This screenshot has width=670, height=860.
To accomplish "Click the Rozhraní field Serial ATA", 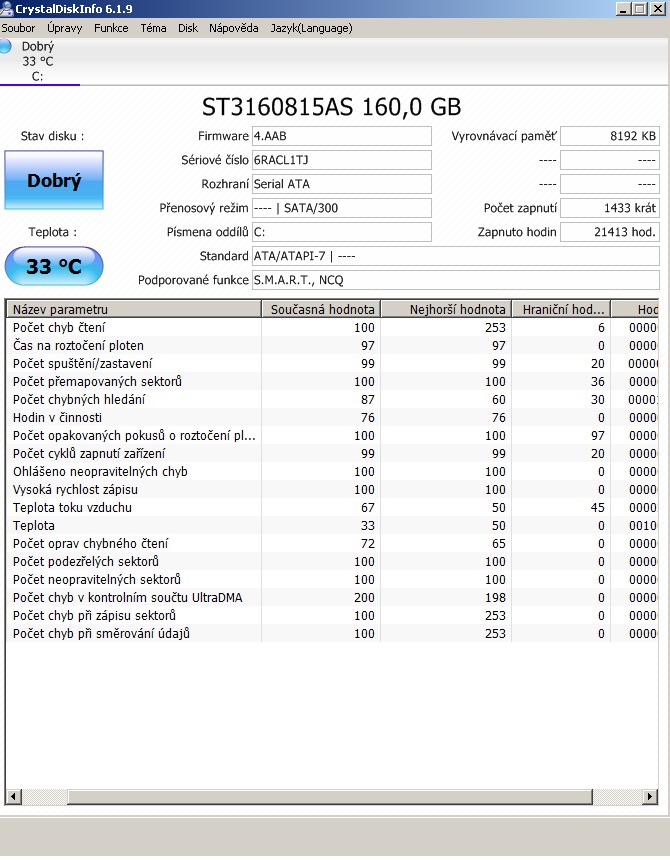I will 342,184.
